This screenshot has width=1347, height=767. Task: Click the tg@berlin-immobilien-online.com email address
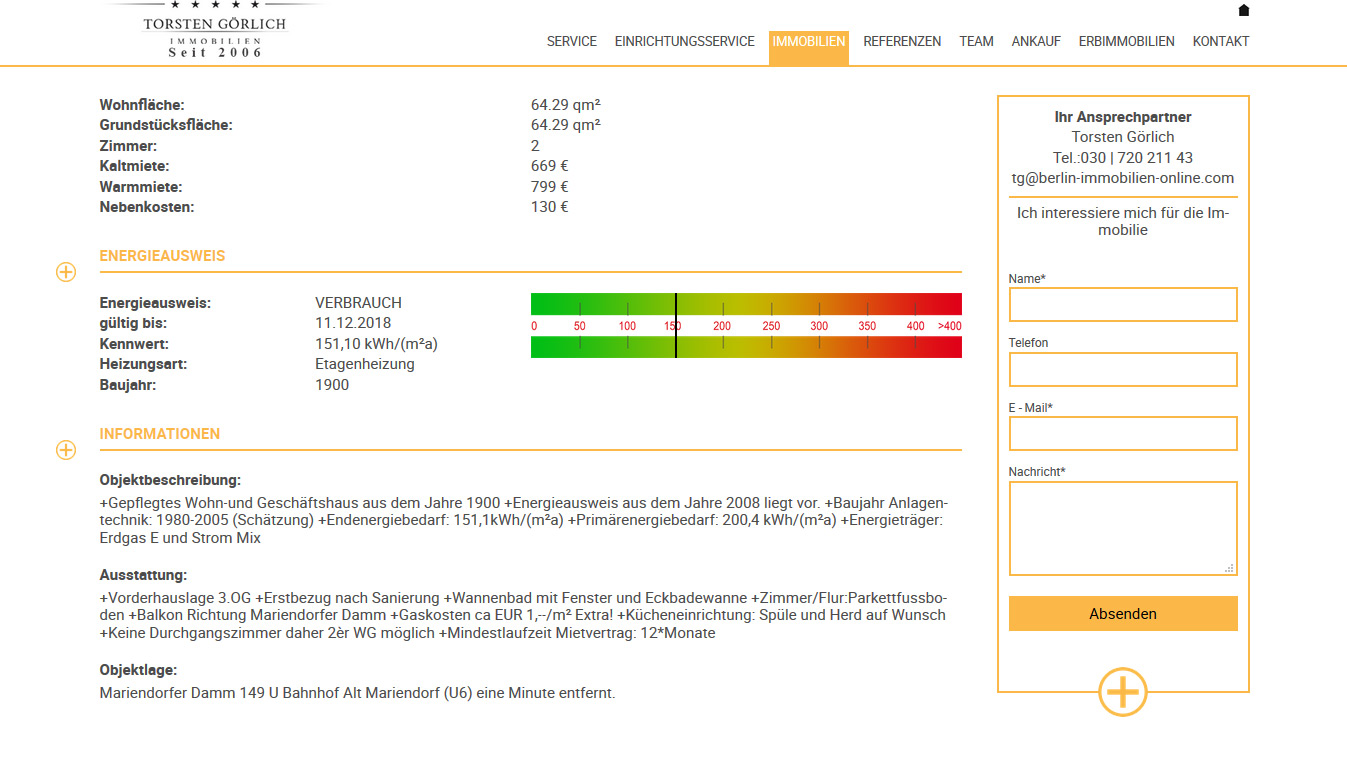[x=1122, y=178]
